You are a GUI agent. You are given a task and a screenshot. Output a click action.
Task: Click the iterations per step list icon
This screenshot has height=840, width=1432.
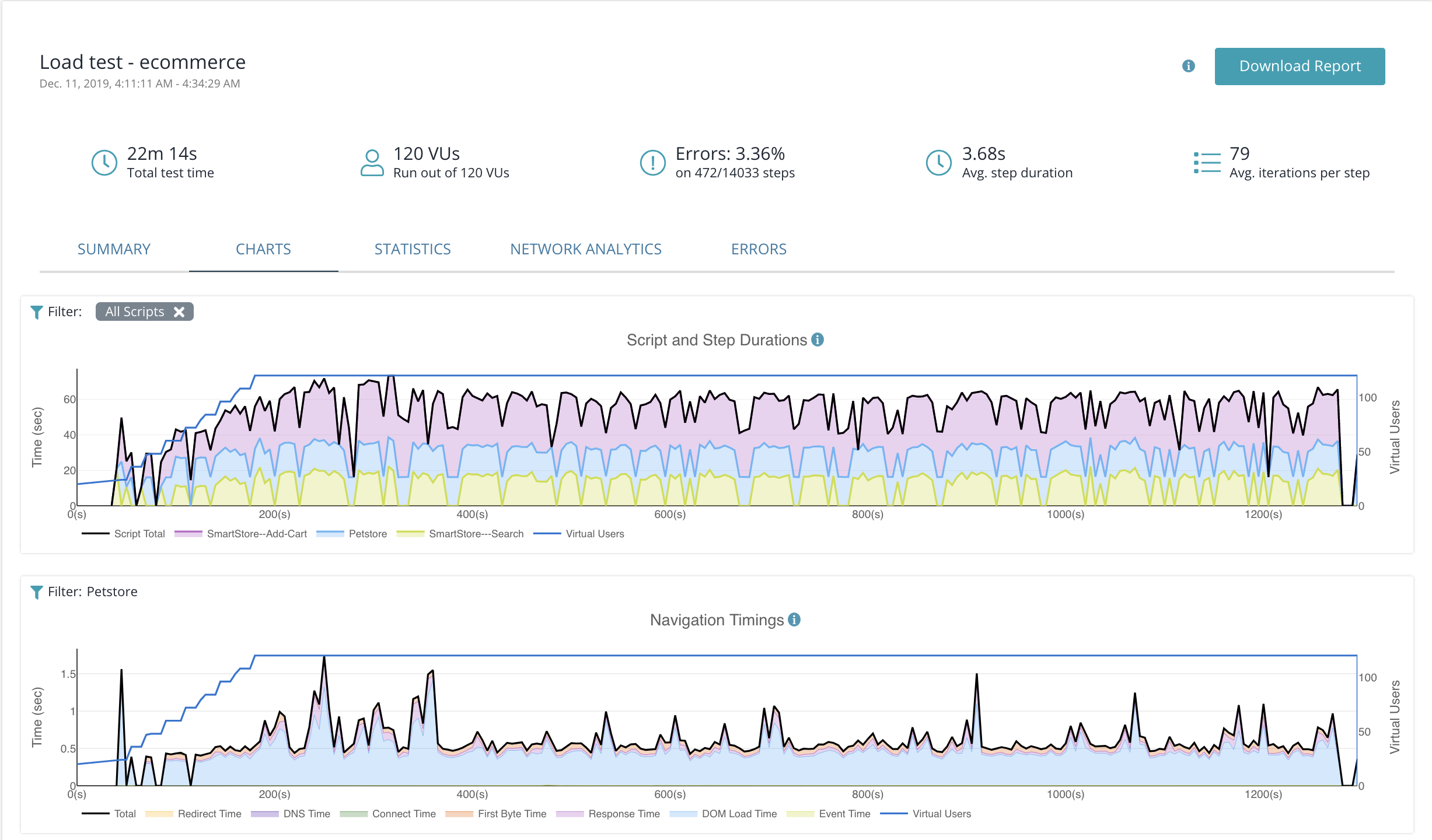coord(1207,163)
